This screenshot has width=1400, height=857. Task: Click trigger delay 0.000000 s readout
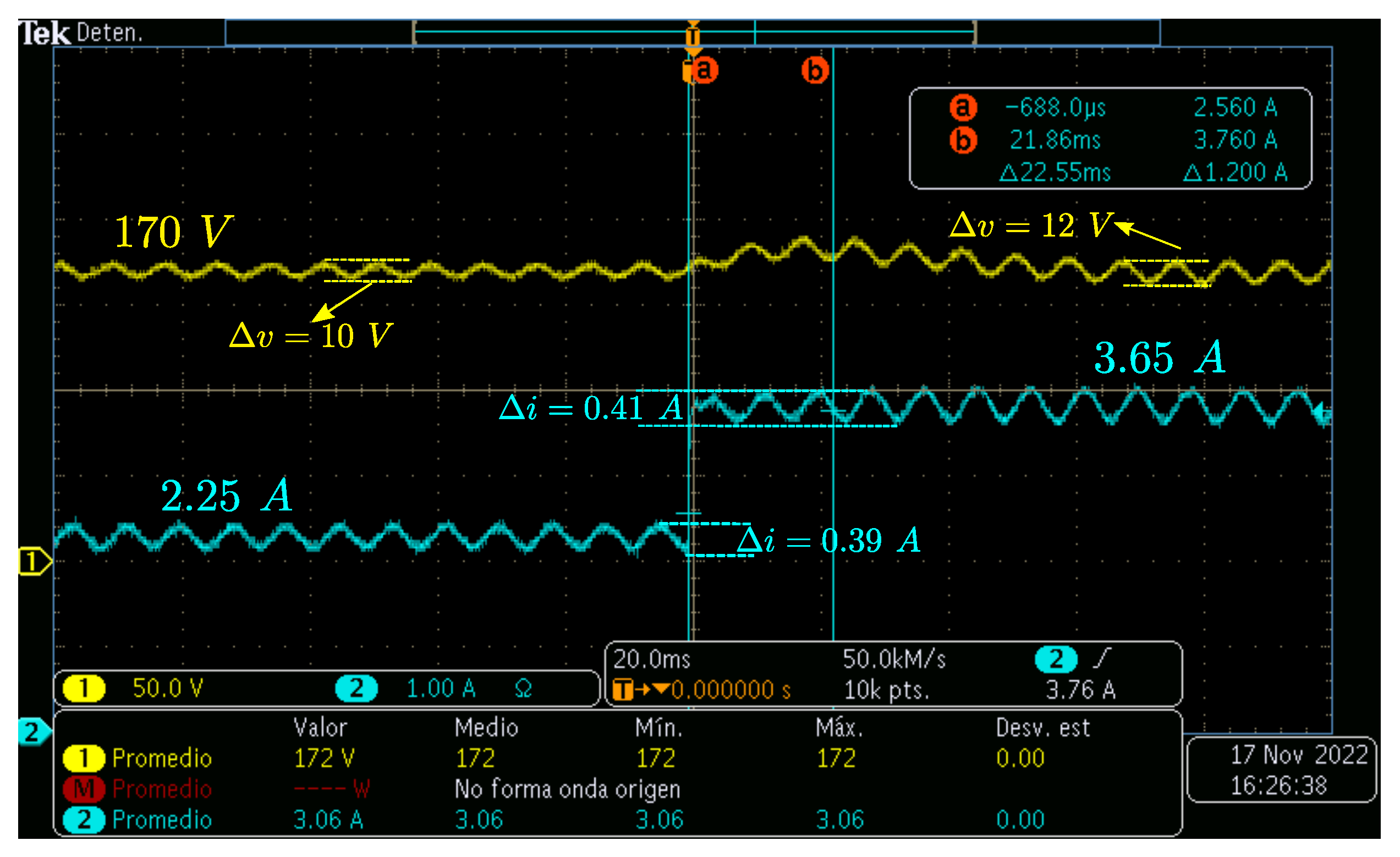tap(730, 690)
